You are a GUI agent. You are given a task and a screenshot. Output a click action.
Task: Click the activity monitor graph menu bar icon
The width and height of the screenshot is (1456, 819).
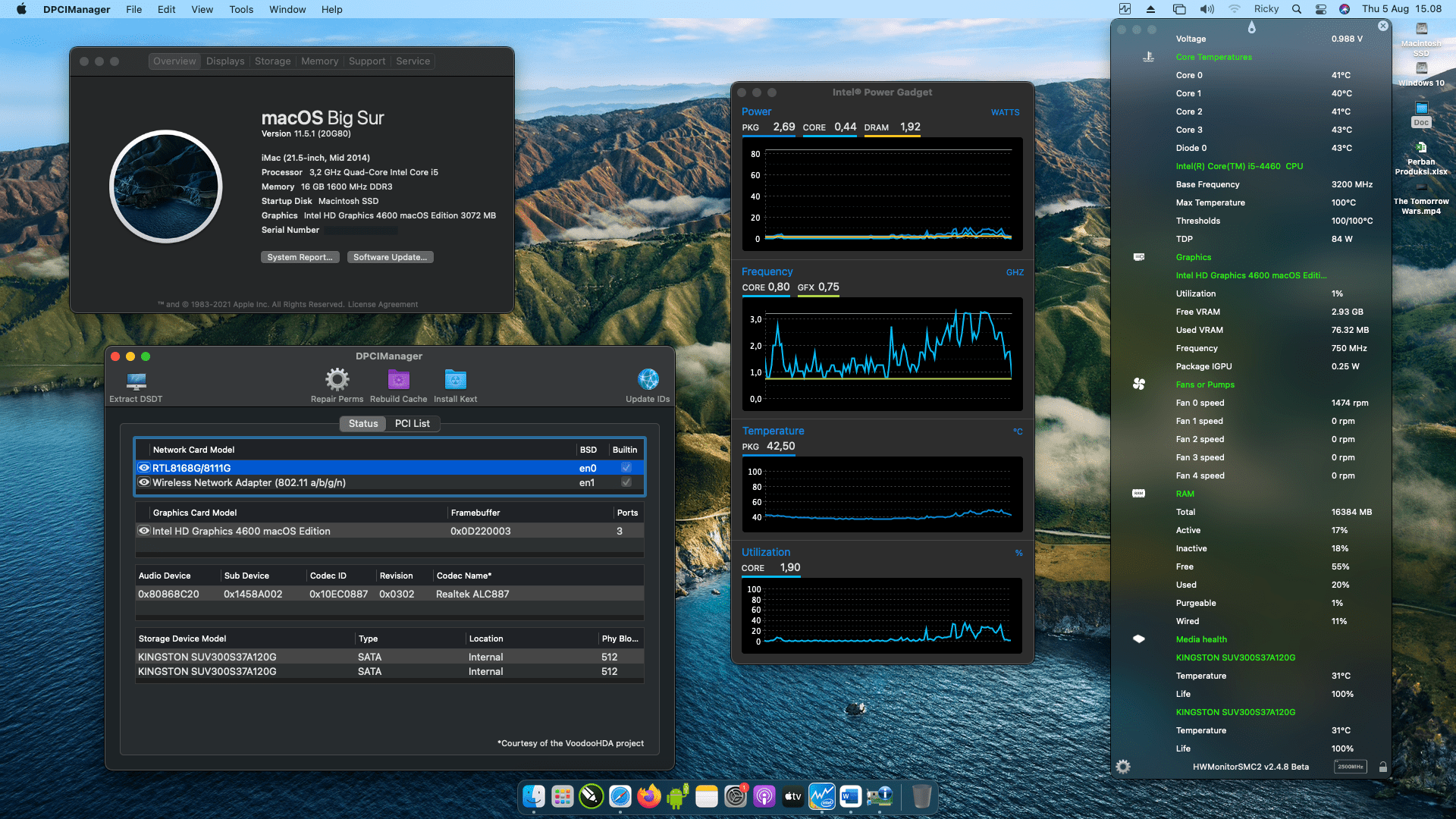[1125, 9]
